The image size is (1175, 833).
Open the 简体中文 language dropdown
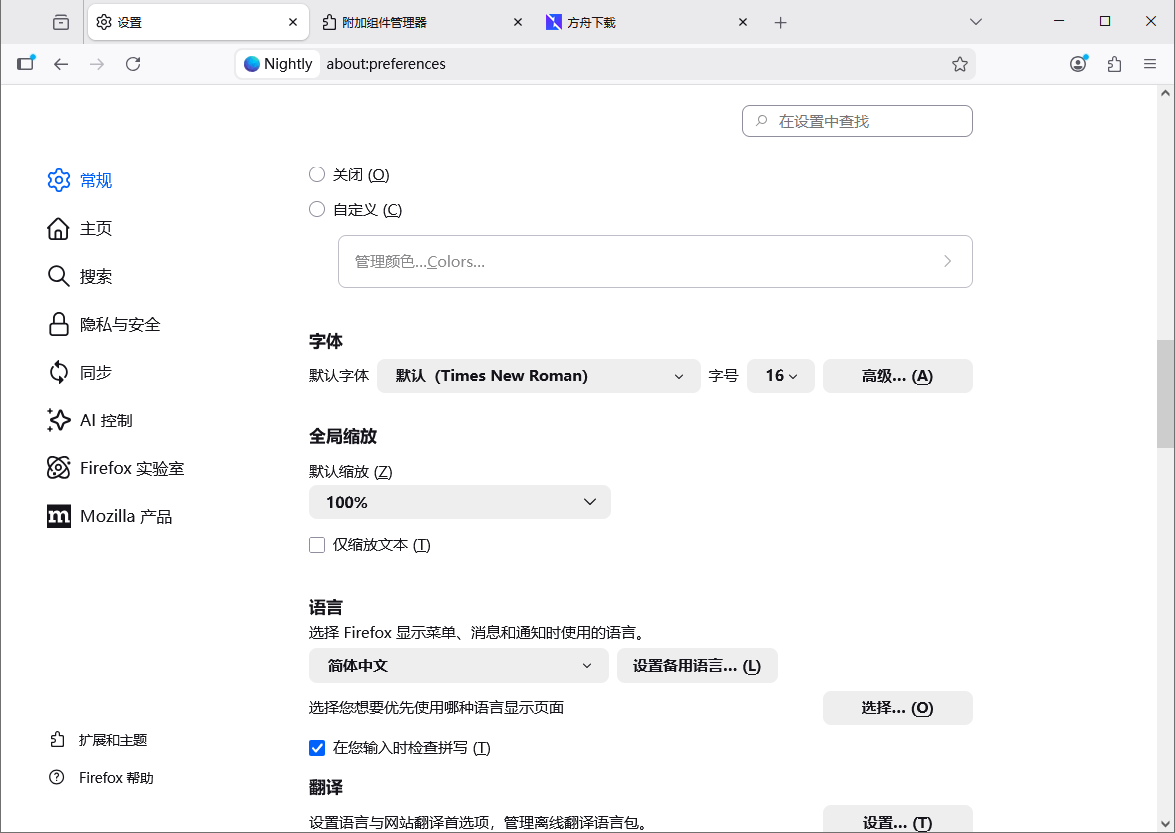(x=459, y=665)
